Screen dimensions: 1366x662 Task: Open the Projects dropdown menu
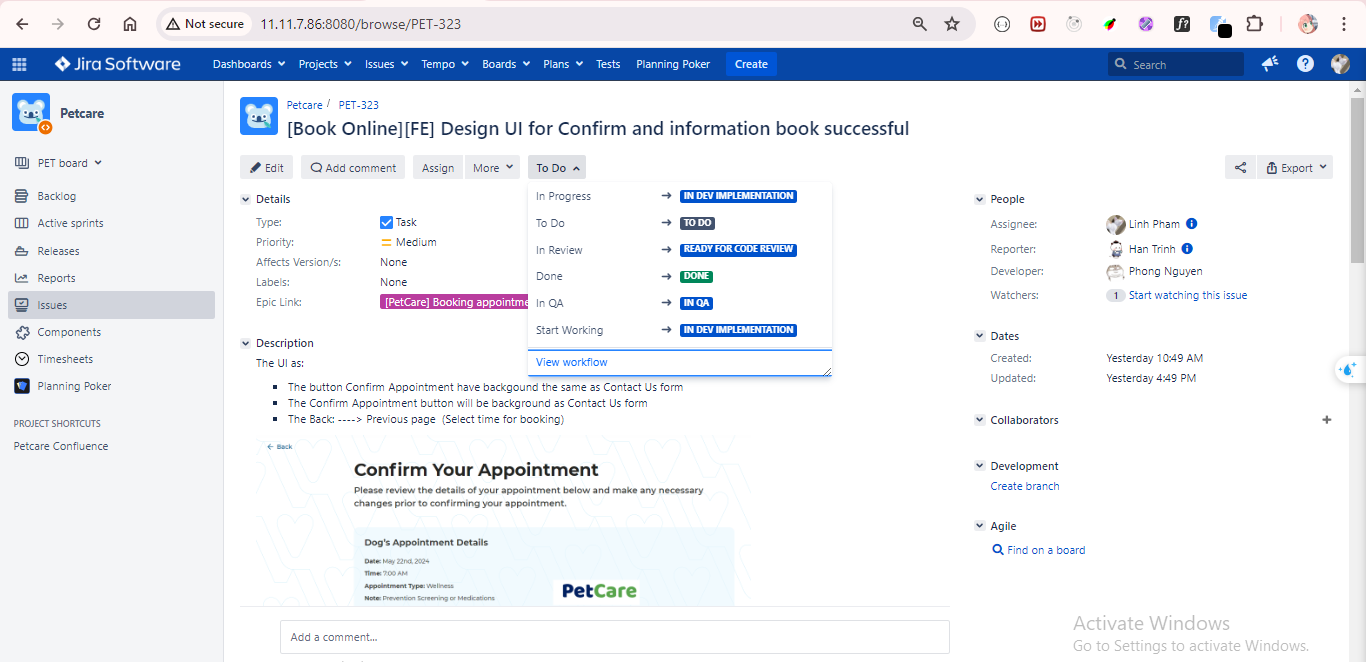click(325, 64)
